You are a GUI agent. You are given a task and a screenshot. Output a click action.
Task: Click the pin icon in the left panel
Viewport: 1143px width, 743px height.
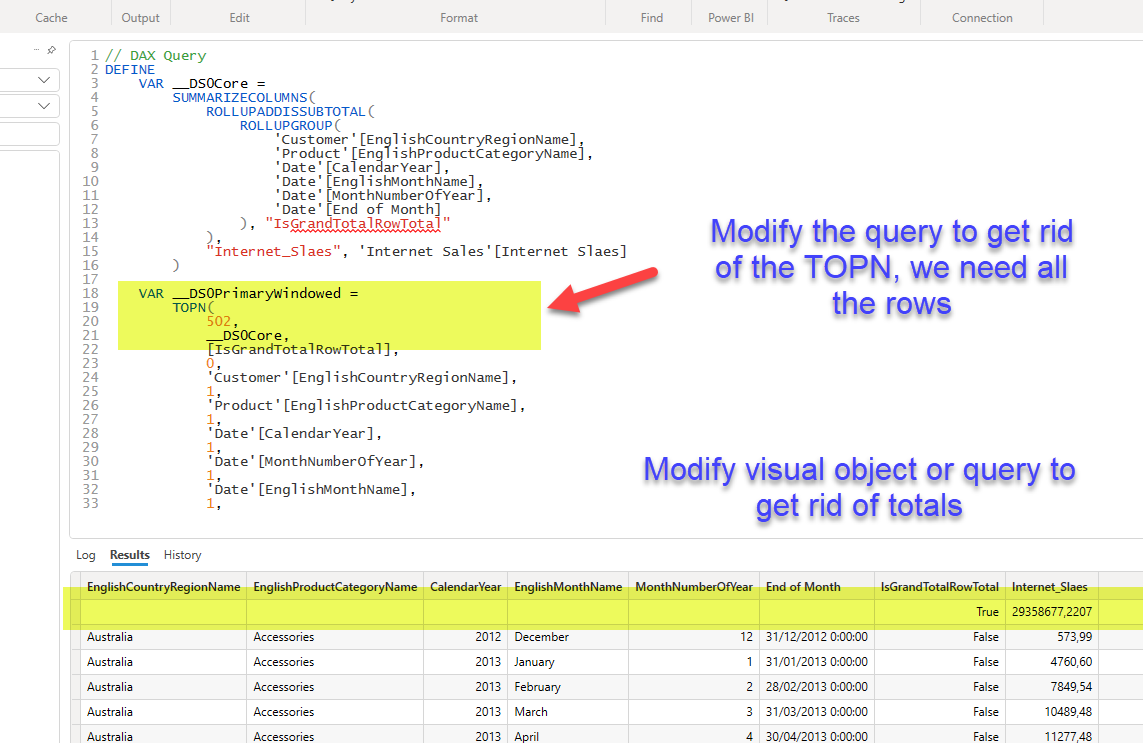pyautogui.click(x=51, y=49)
